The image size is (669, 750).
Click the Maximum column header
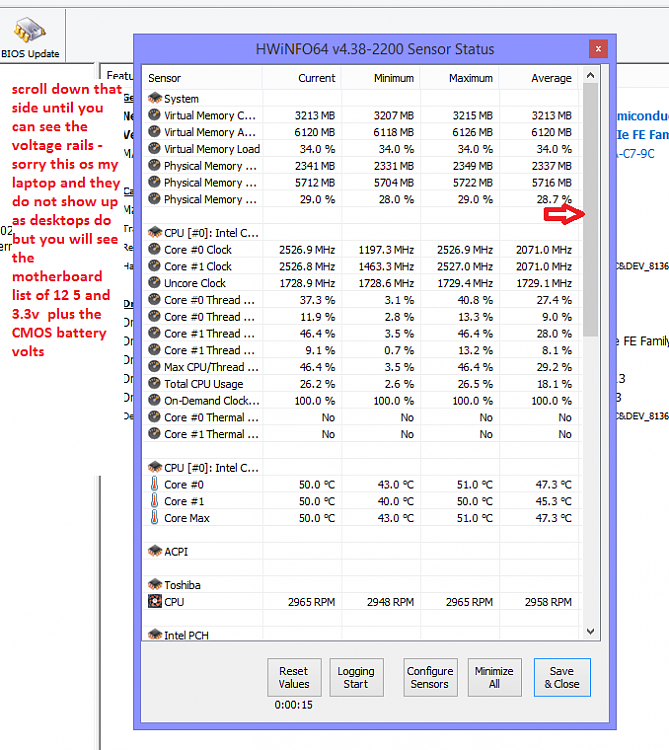460,78
